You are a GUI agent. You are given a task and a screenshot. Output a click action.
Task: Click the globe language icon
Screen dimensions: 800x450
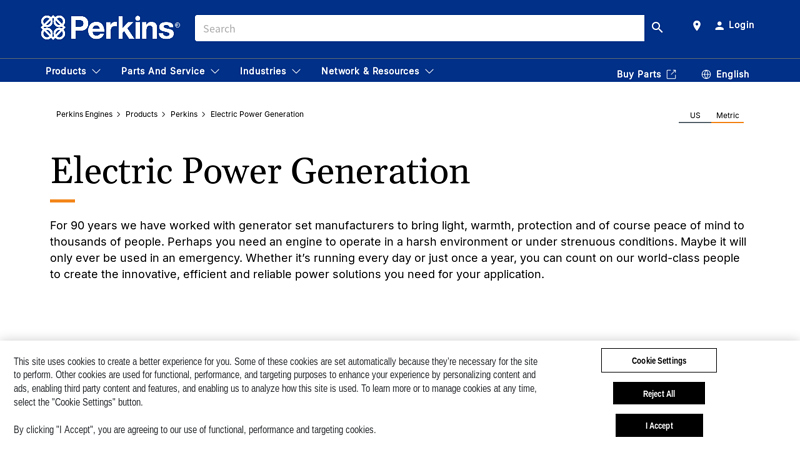point(706,74)
